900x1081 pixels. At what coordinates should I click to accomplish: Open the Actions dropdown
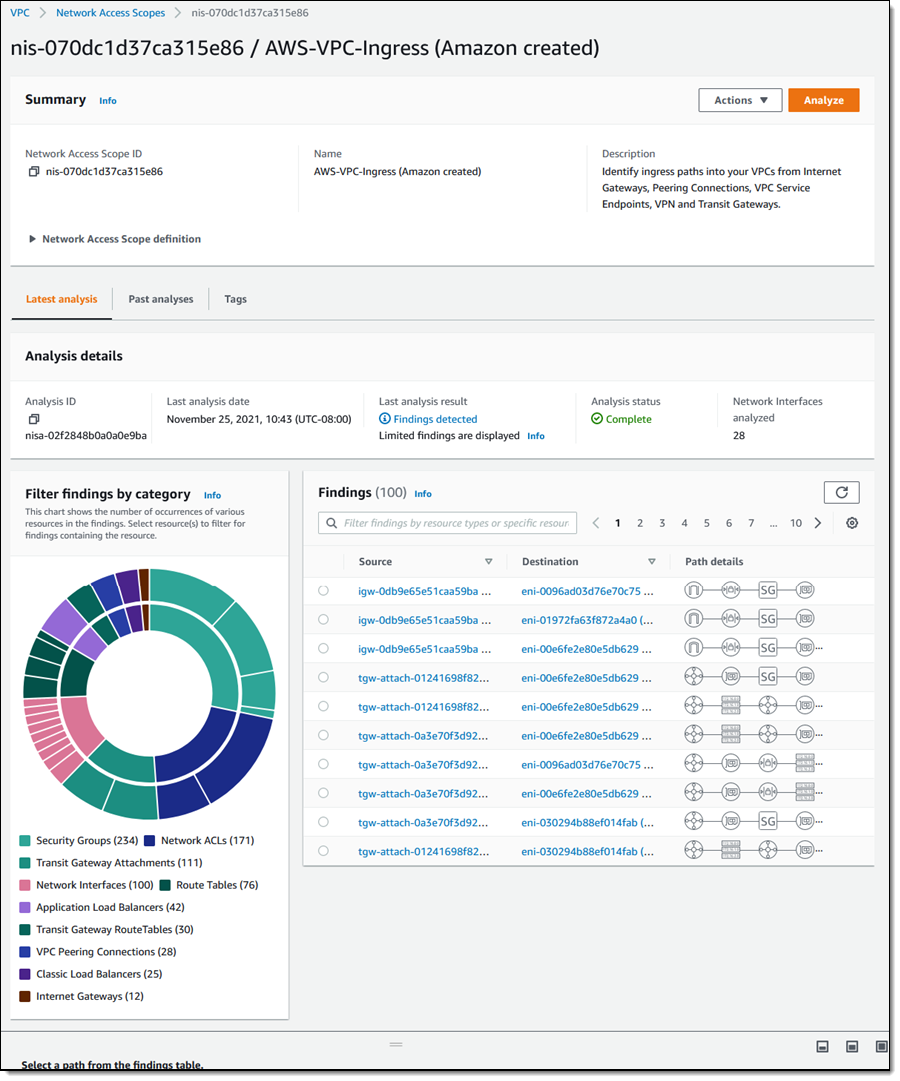coord(740,100)
